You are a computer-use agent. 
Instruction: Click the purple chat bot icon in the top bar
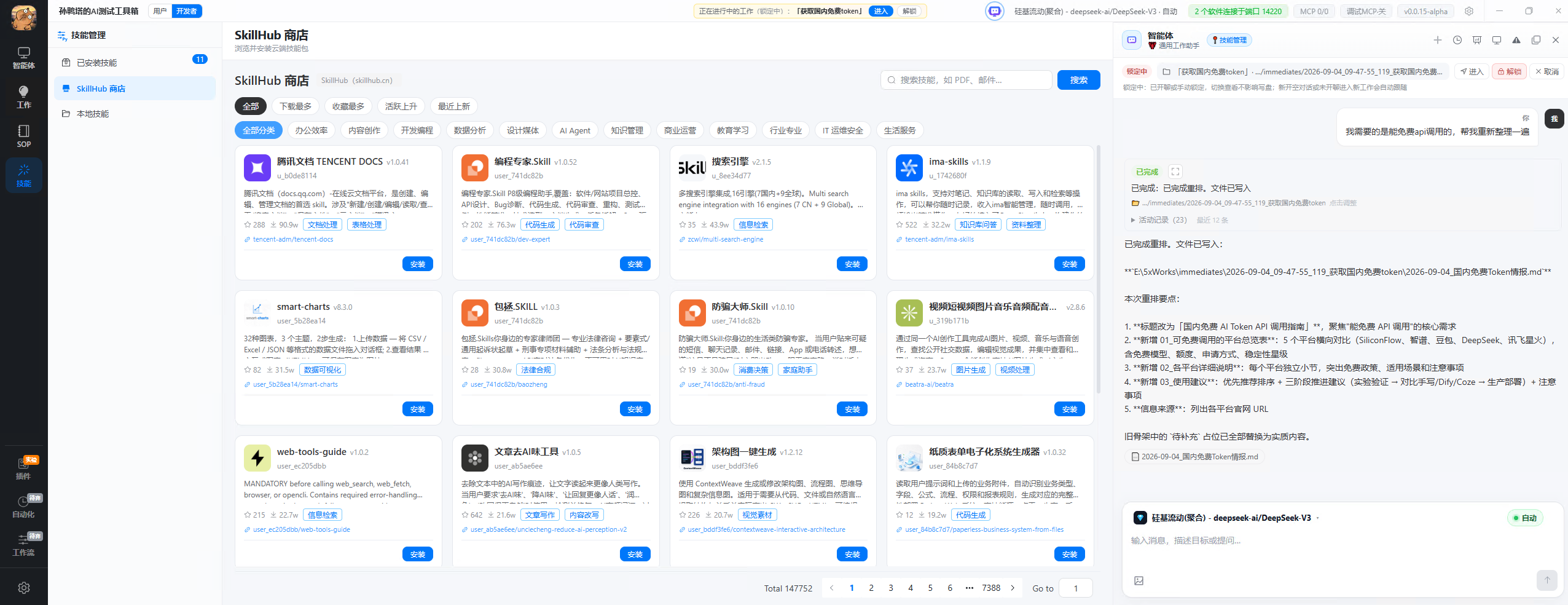coord(994,11)
